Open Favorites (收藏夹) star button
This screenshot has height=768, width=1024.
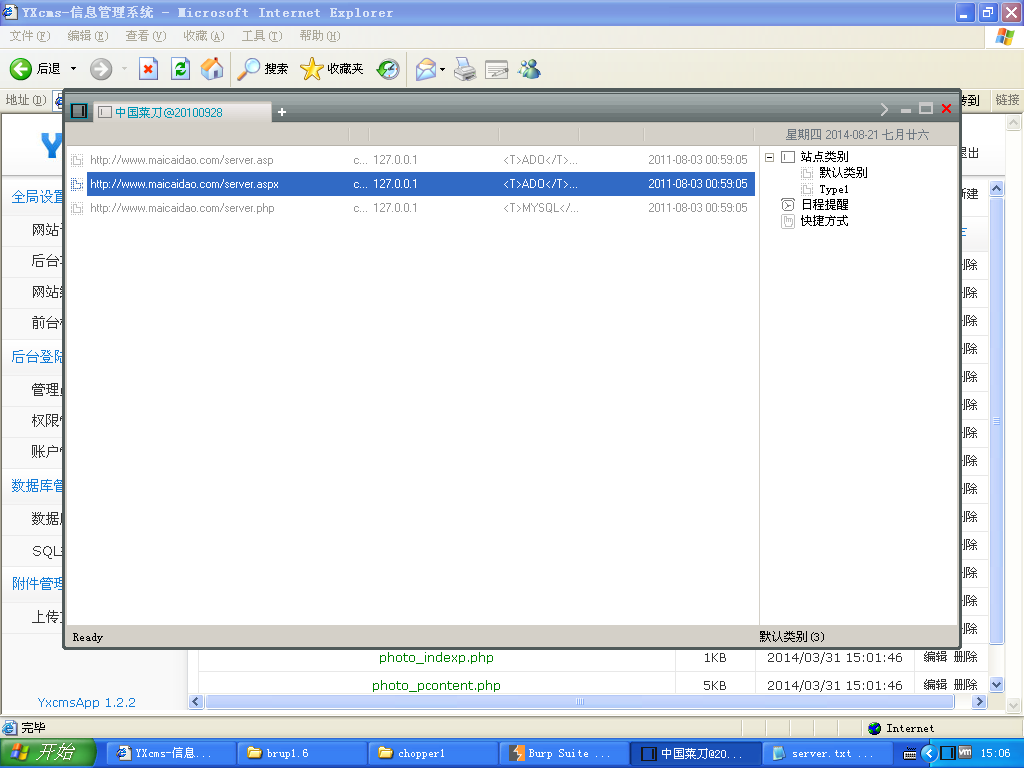[x=331, y=69]
